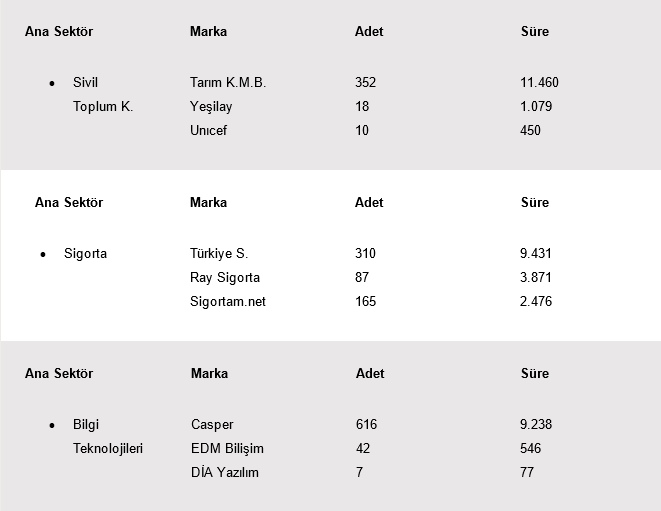Click the Tarım K.M.B. brand name
The width and height of the screenshot is (661, 511).
[227, 83]
